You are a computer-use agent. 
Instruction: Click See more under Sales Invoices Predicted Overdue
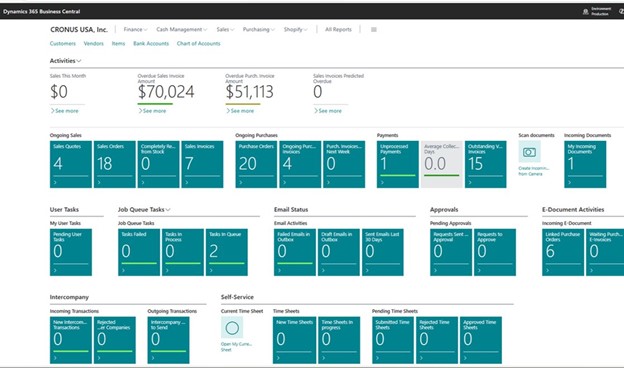[x=328, y=111]
